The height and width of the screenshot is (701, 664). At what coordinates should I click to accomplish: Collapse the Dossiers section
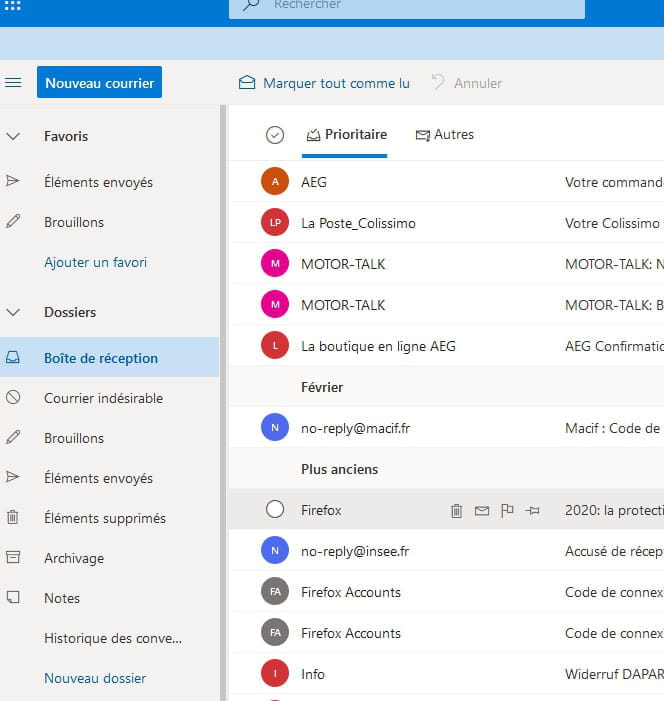13,312
